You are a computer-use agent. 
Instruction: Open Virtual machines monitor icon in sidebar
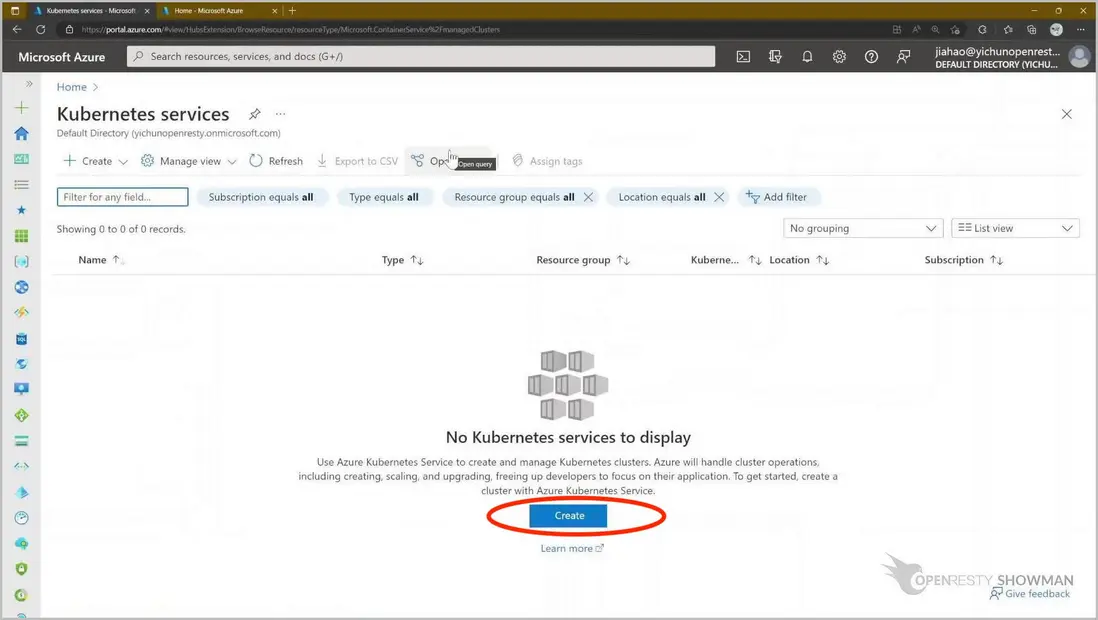(x=22, y=390)
